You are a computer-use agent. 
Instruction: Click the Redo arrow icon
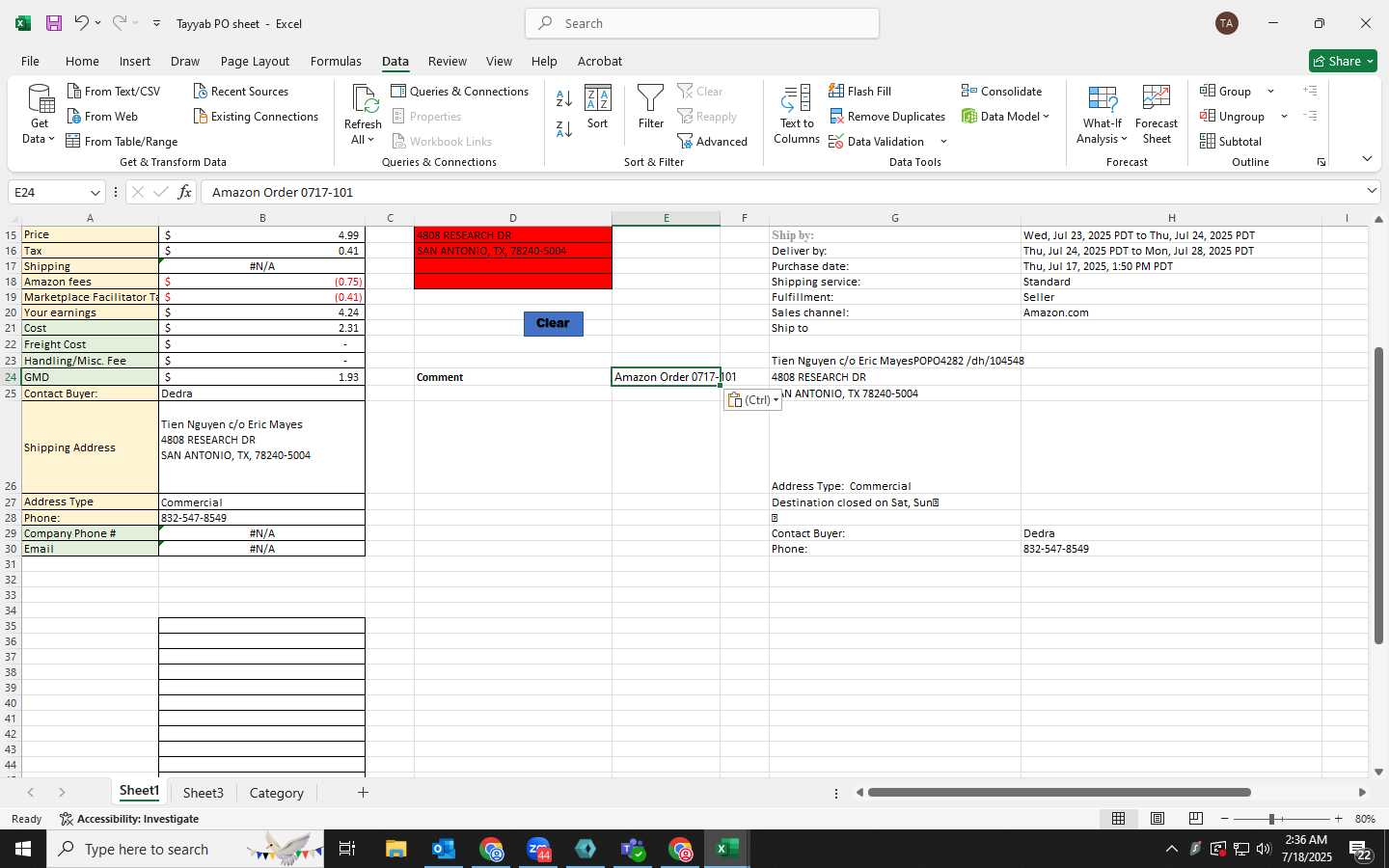click(120, 23)
